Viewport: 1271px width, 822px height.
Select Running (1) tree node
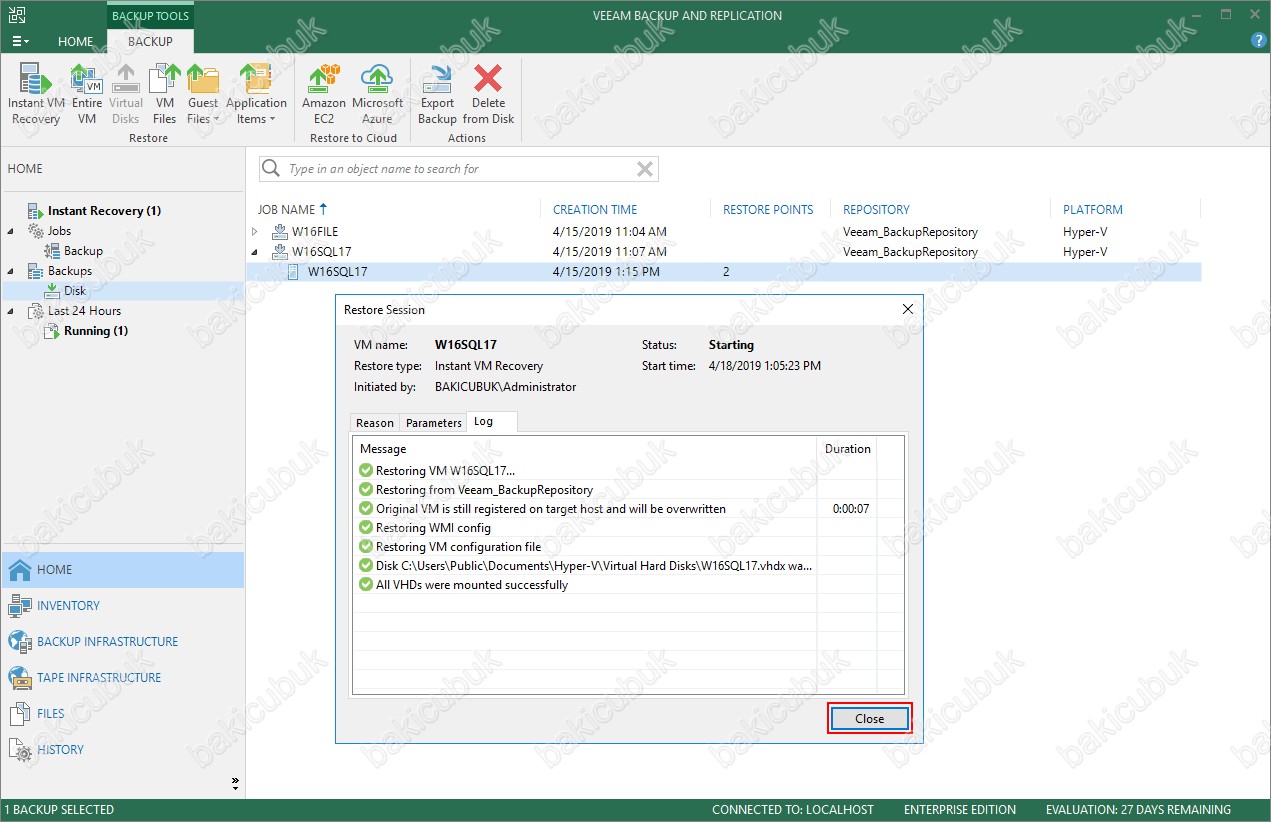pos(96,331)
